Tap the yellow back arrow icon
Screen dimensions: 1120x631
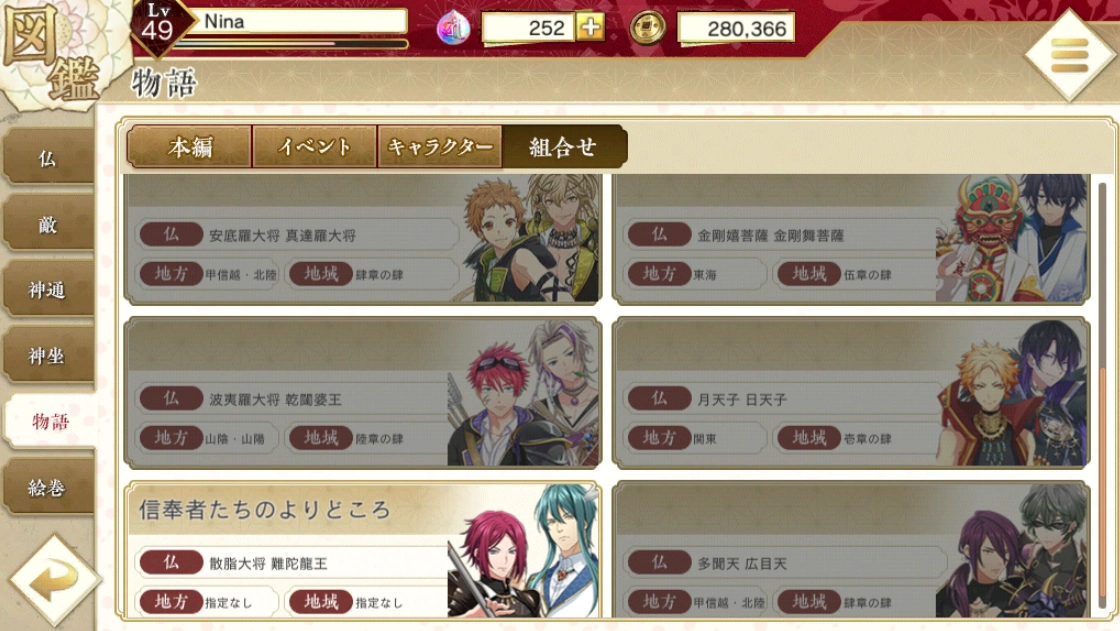point(53,580)
